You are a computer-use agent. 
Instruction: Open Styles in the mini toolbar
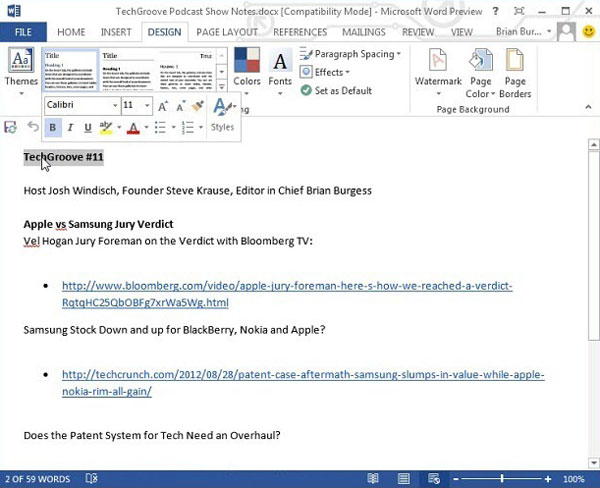223,114
